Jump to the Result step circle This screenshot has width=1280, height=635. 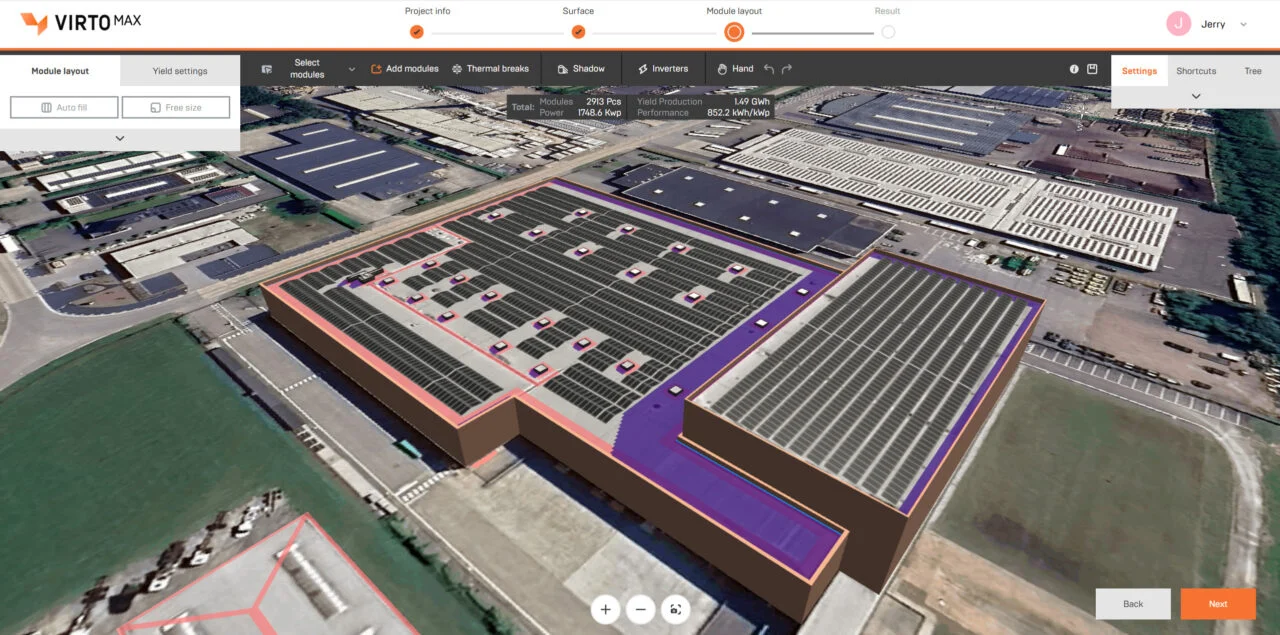(888, 32)
